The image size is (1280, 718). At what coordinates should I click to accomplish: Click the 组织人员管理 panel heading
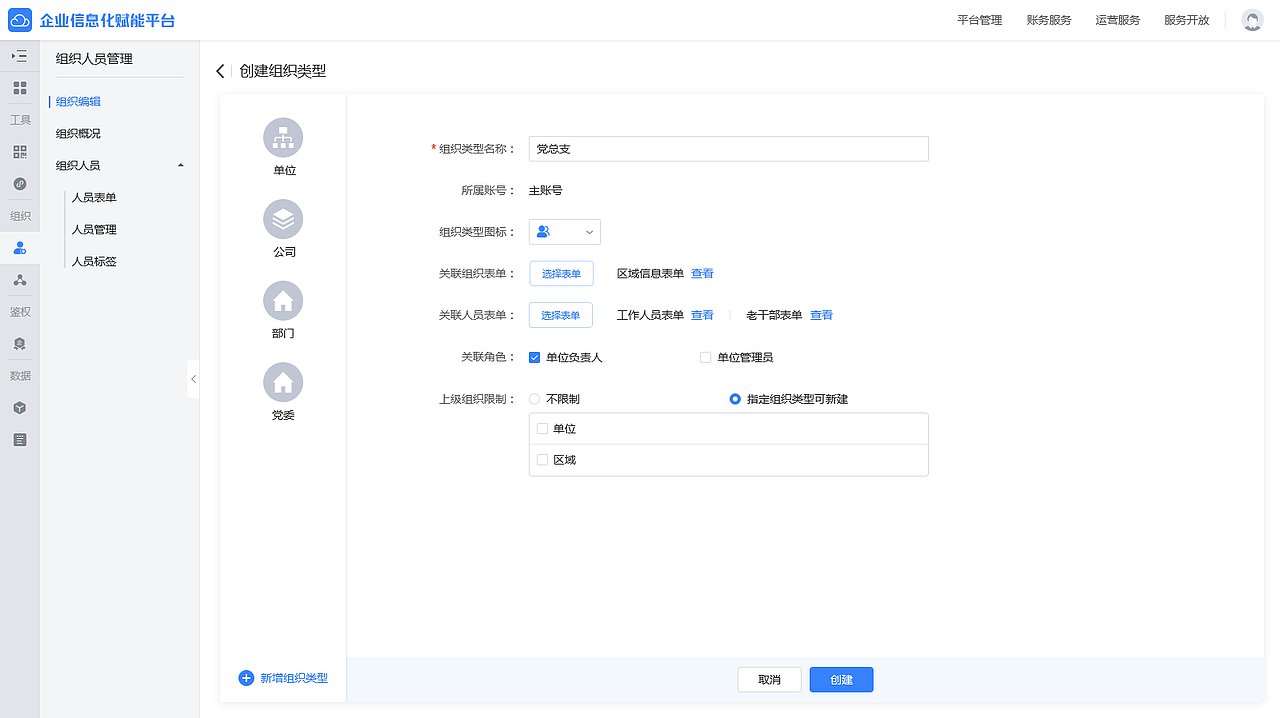coord(94,59)
